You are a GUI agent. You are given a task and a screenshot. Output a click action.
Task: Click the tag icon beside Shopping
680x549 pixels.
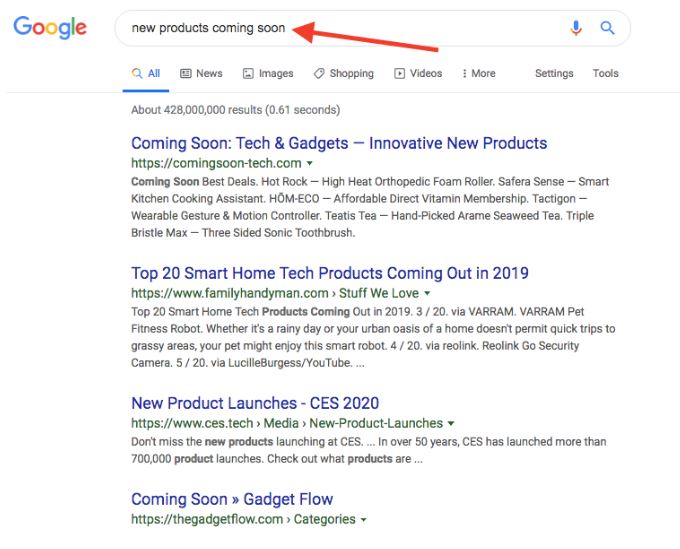(x=319, y=73)
